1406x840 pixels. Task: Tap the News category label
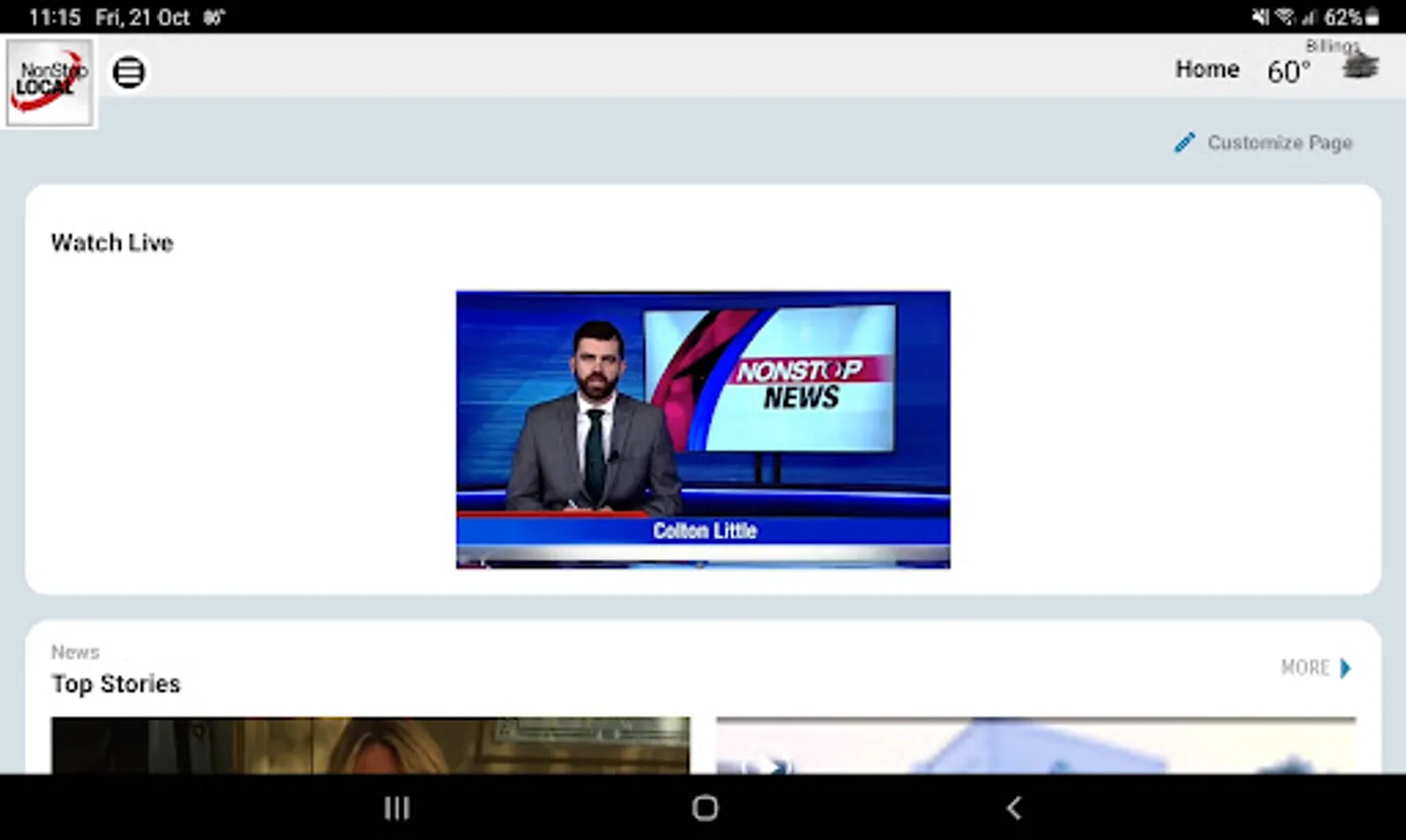click(75, 652)
